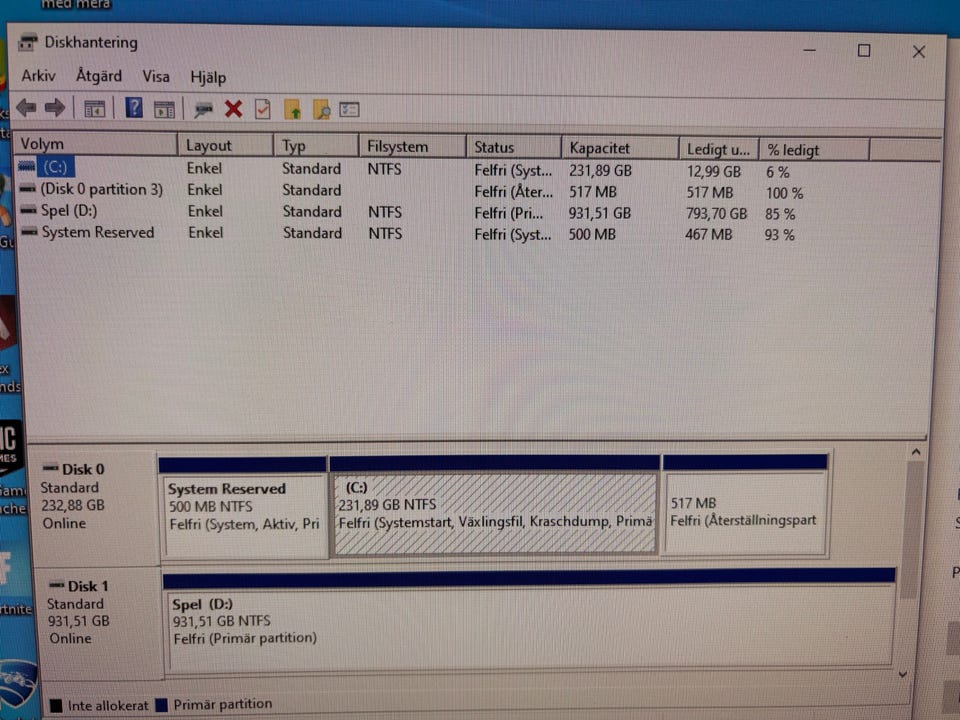Open the Hjälp menu
960x720 pixels.
click(208, 77)
